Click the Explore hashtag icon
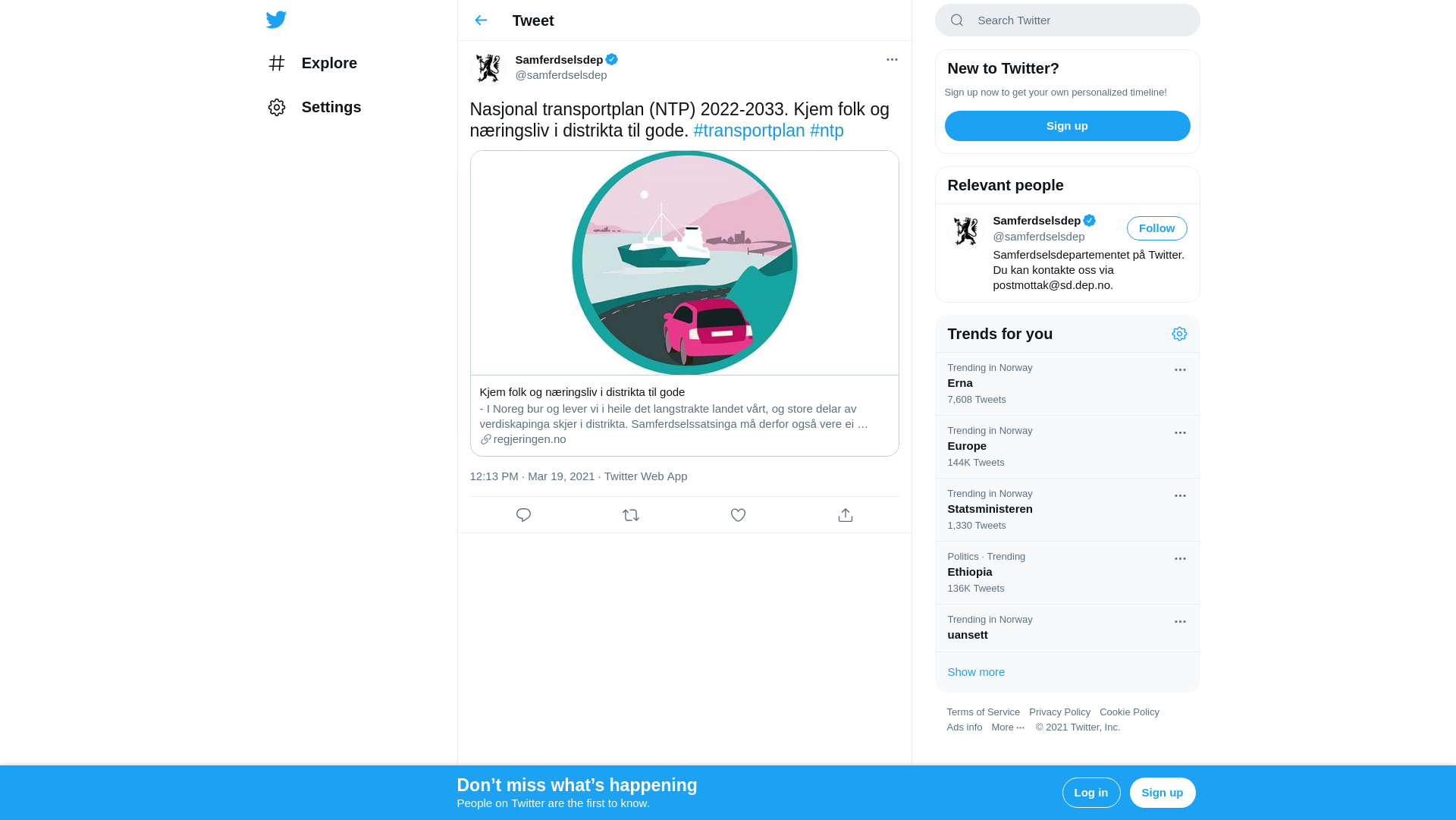Screen dimensions: 1456x820 point(277,63)
